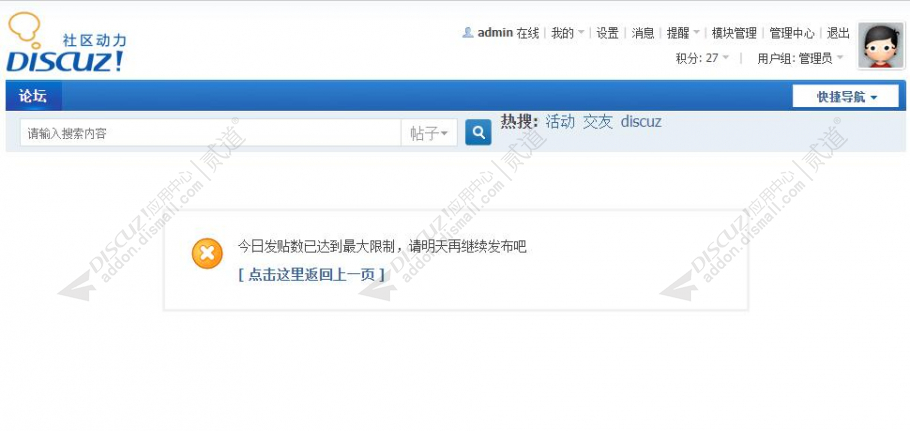
Task: Click the blue magnifier search button
Action: click(478, 133)
